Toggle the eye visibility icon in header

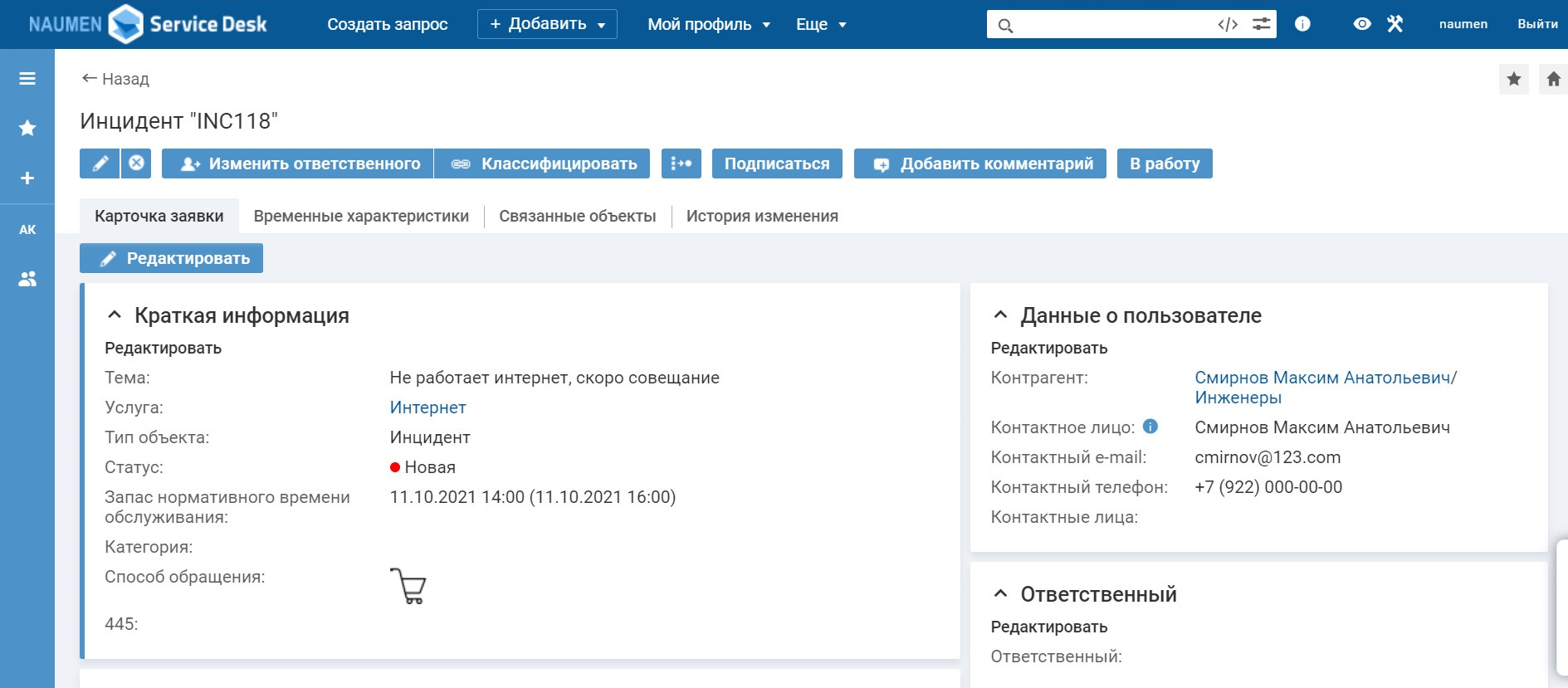(x=1361, y=24)
